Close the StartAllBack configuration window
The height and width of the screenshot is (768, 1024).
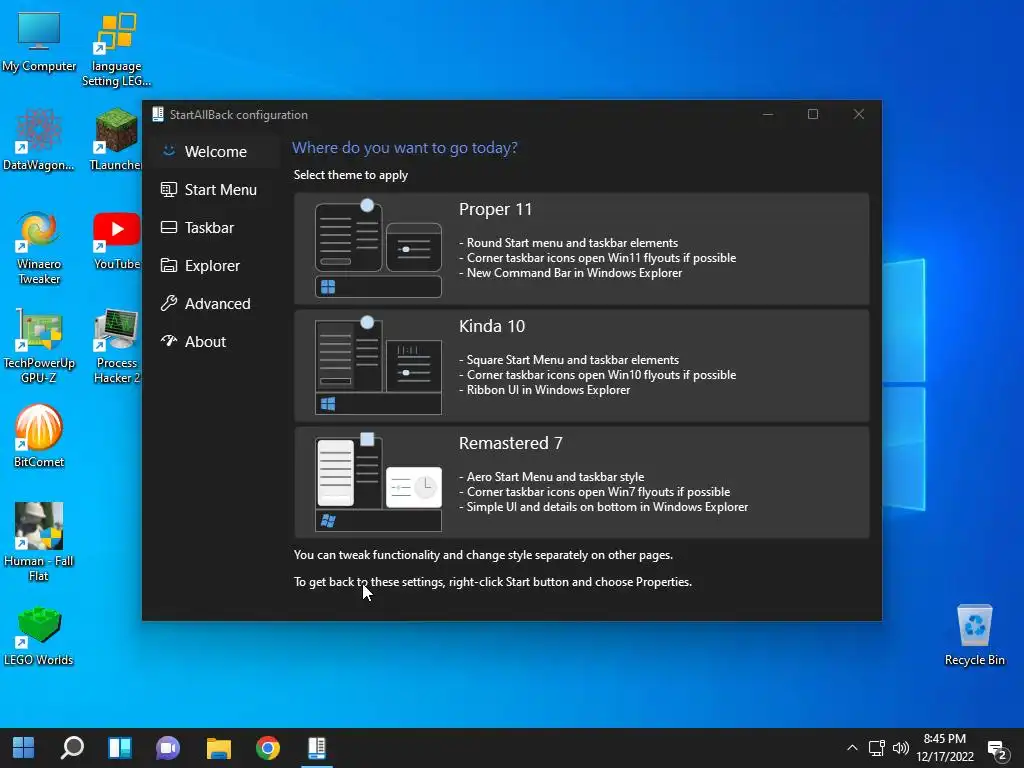(x=859, y=114)
